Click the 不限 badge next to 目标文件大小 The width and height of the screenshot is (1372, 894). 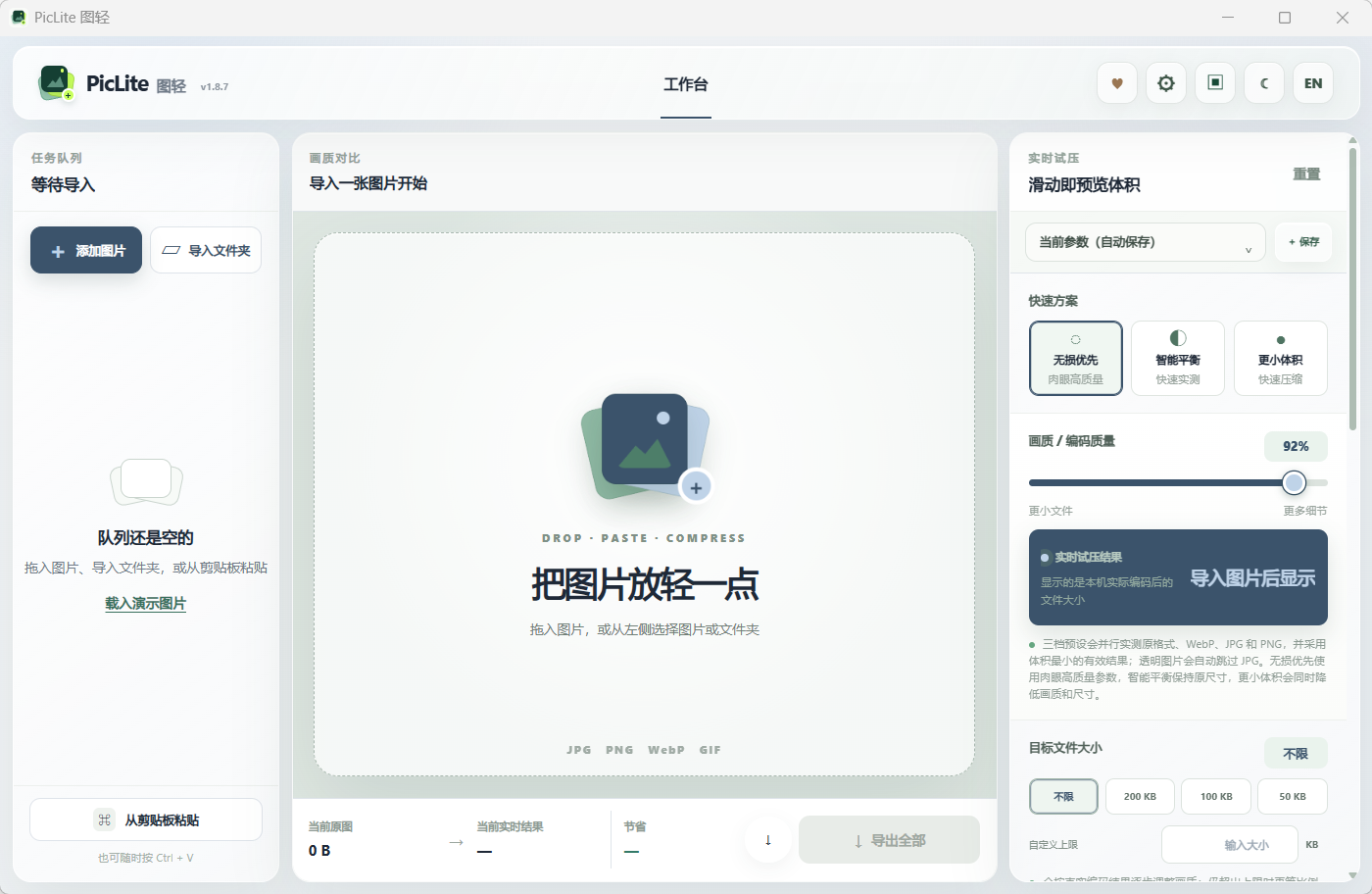click(x=1296, y=753)
